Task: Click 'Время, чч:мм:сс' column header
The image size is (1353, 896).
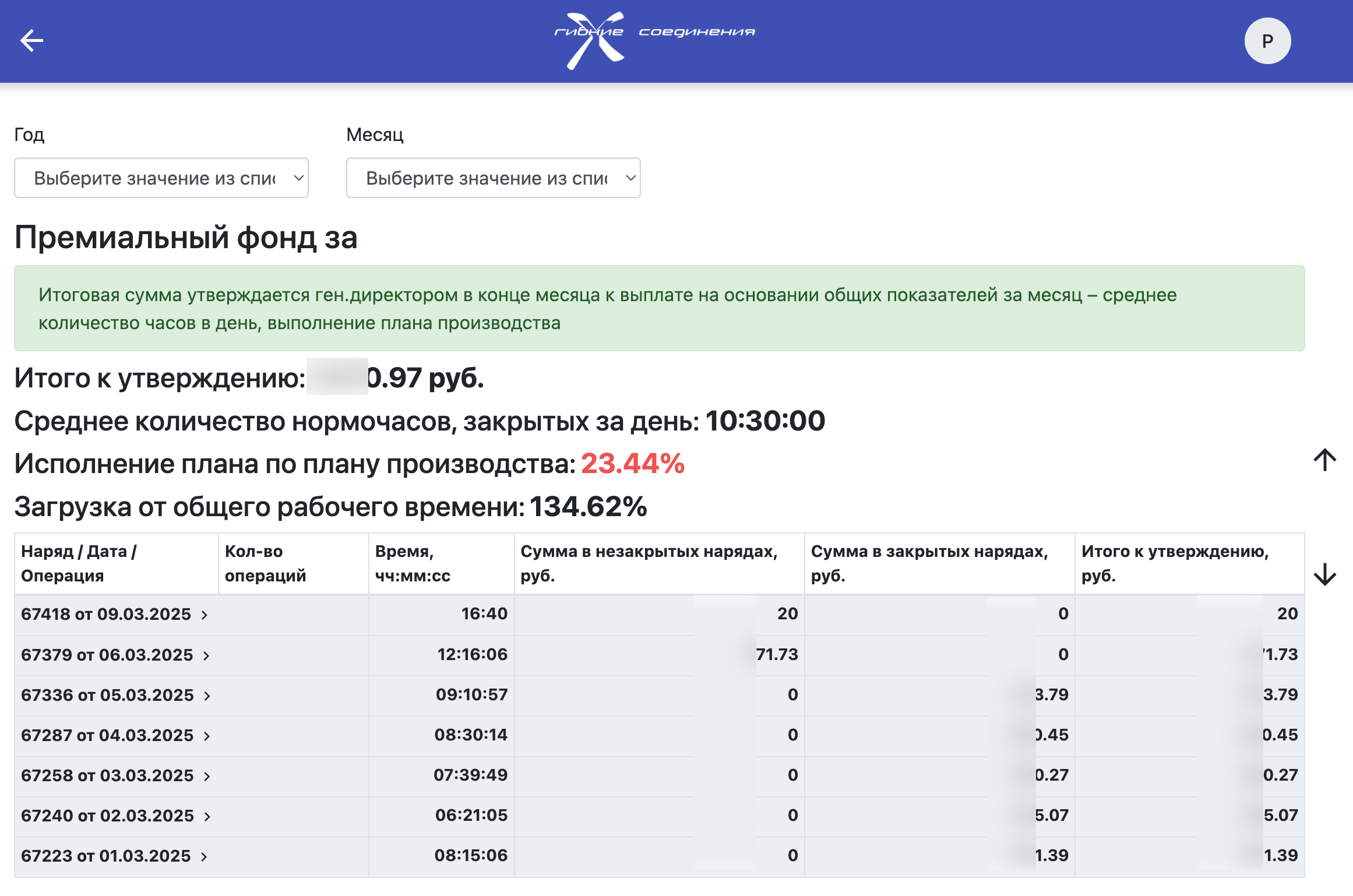Action: (413, 563)
